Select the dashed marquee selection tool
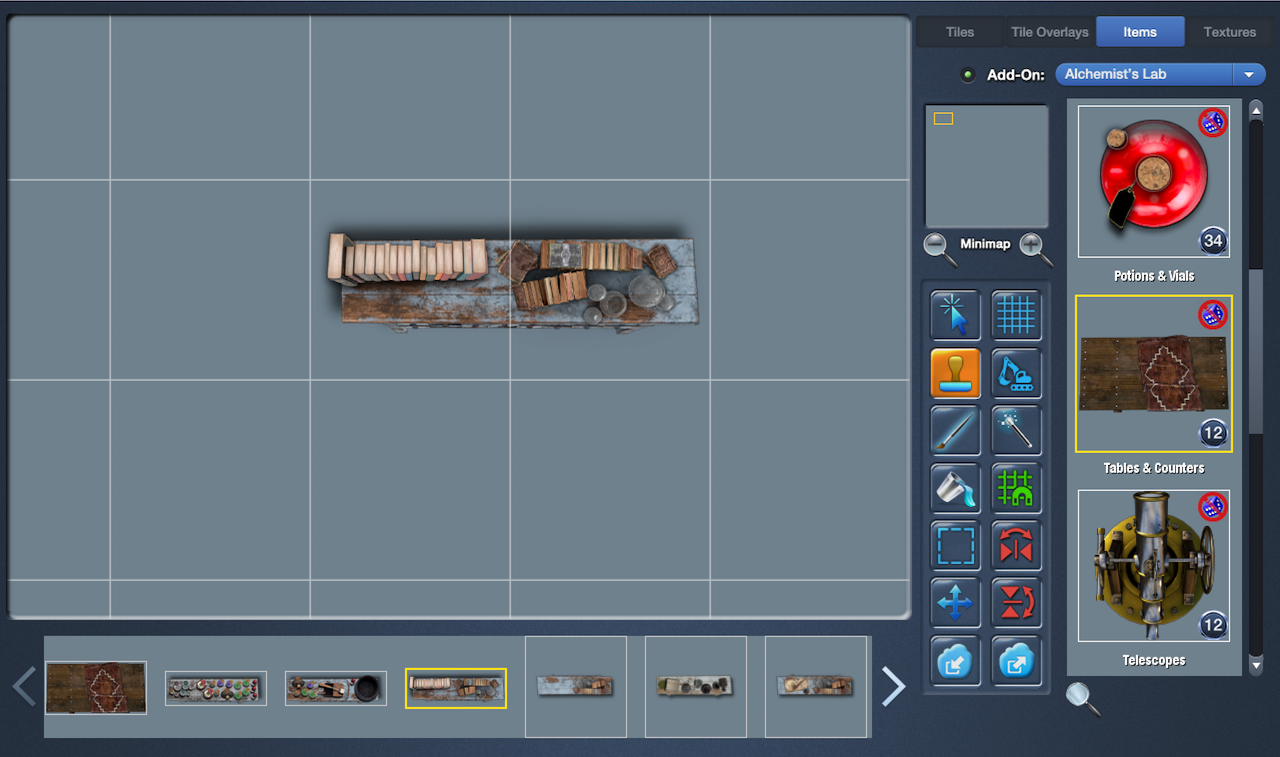The height and width of the screenshot is (757, 1280). click(x=955, y=545)
